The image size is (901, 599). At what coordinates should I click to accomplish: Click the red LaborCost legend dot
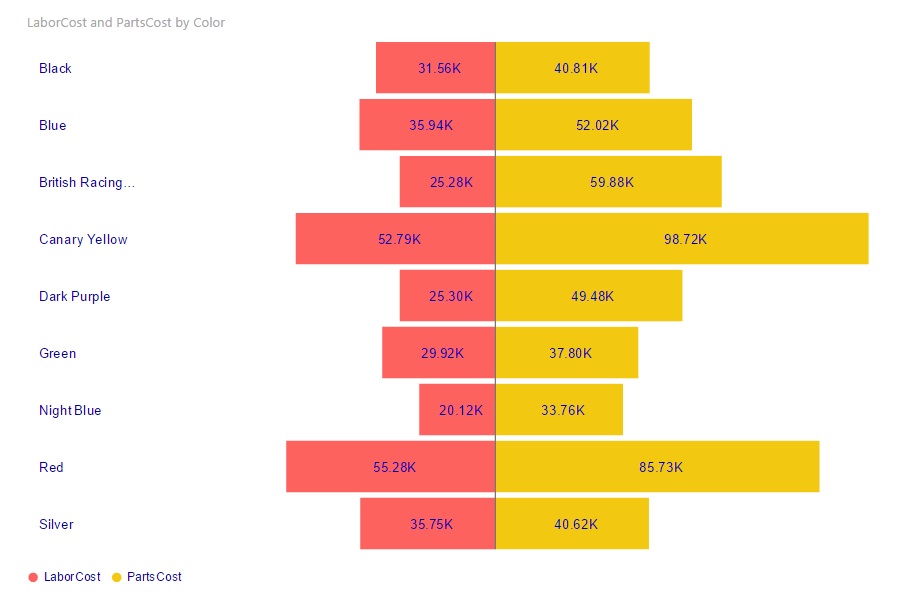click(34, 577)
